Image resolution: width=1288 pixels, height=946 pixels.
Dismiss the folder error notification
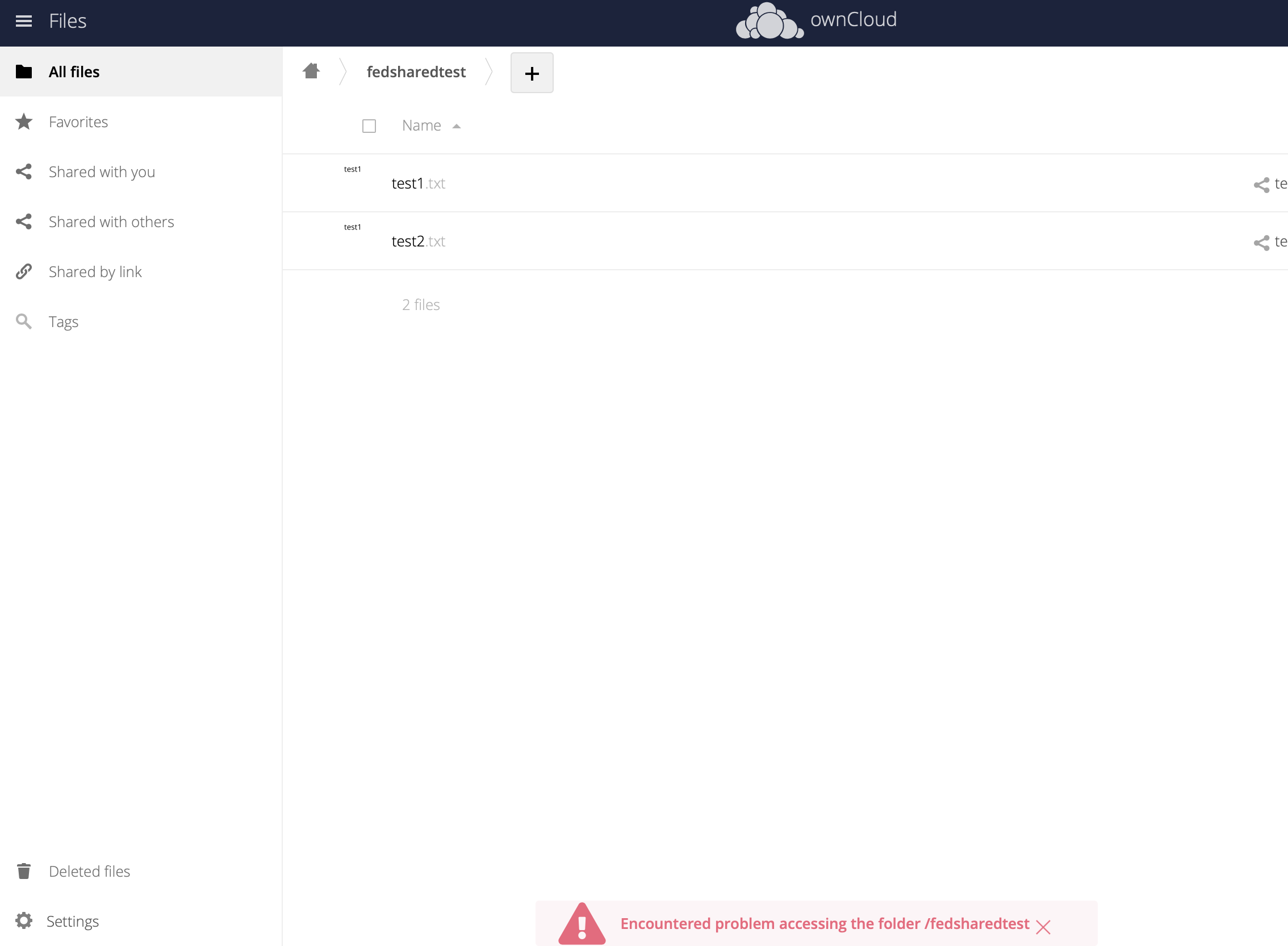click(1043, 927)
